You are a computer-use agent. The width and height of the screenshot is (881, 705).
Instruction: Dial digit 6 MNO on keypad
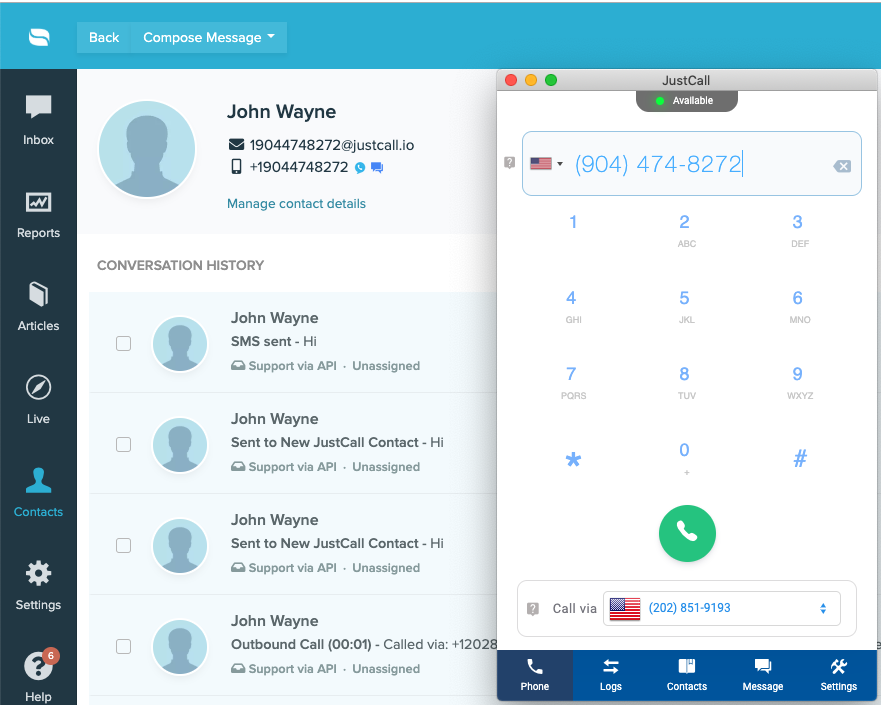point(798,307)
